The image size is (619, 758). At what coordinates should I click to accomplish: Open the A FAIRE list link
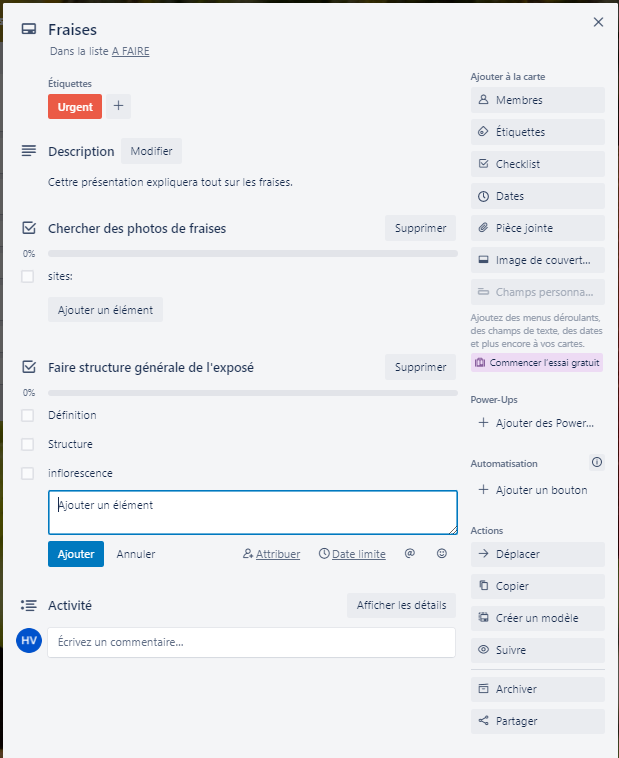point(131,51)
